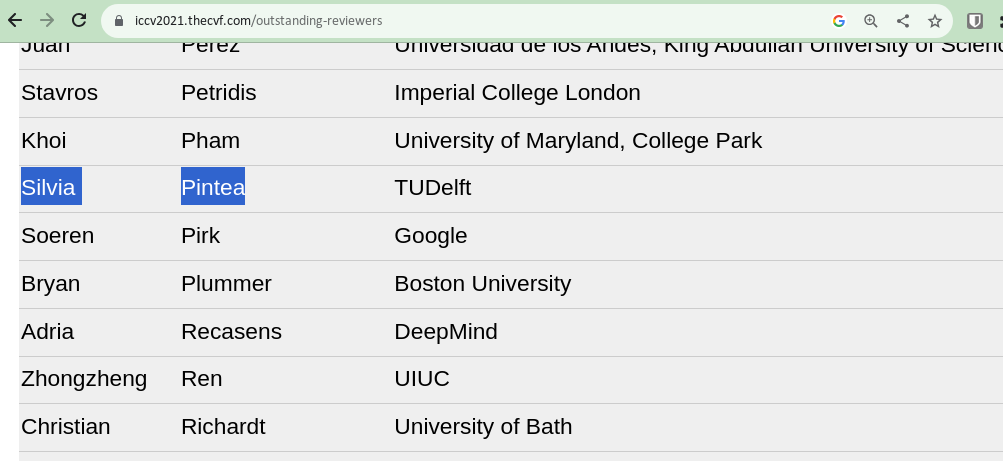Select Imperial College London text

point(517,93)
